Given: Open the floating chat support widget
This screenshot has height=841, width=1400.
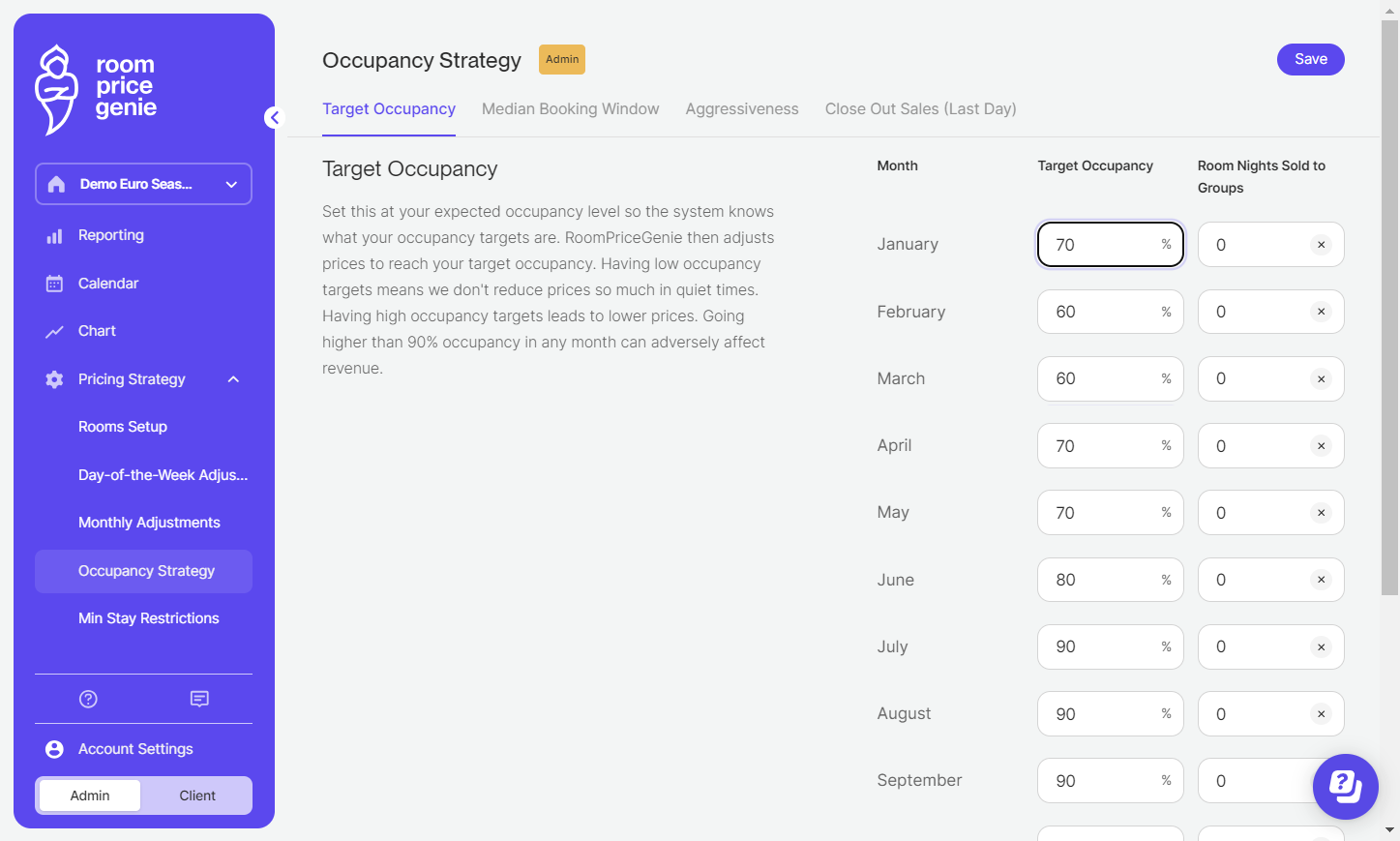Looking at the screenshot, I should 1345,786.
